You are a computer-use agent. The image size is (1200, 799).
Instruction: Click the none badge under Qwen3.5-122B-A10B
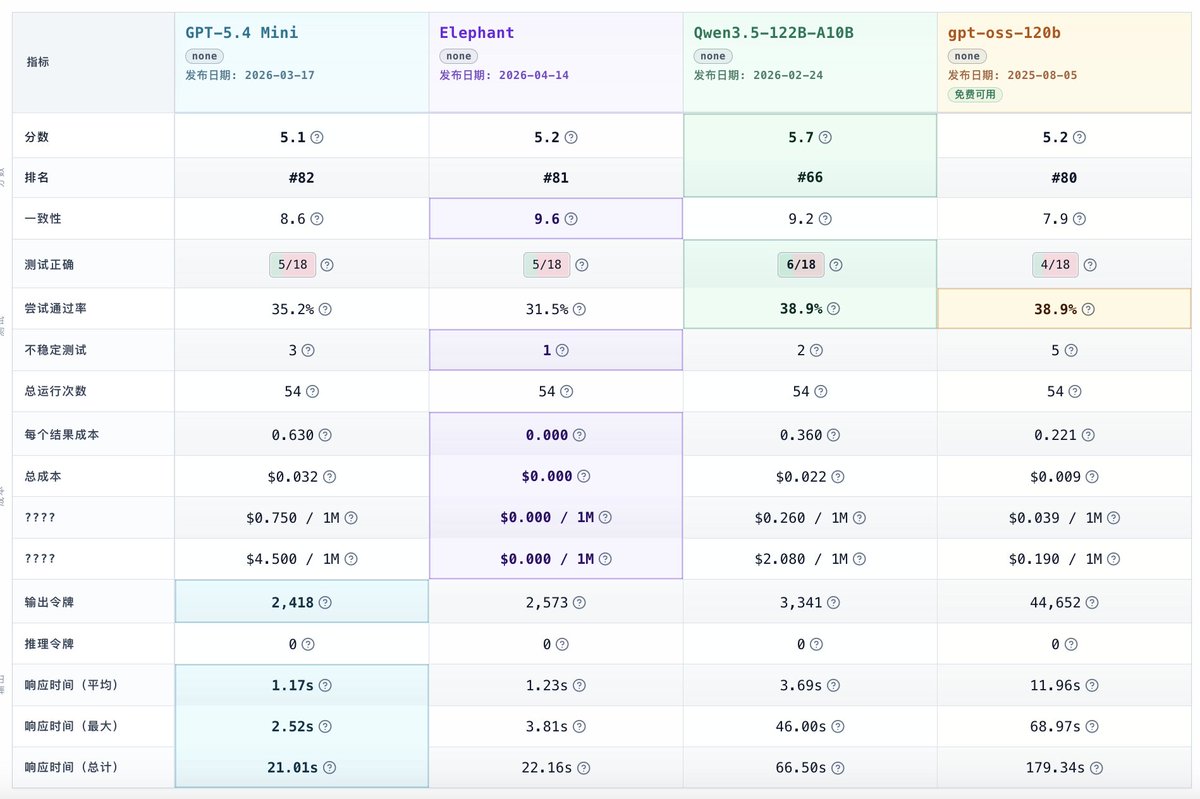click(x=713, y=57)
